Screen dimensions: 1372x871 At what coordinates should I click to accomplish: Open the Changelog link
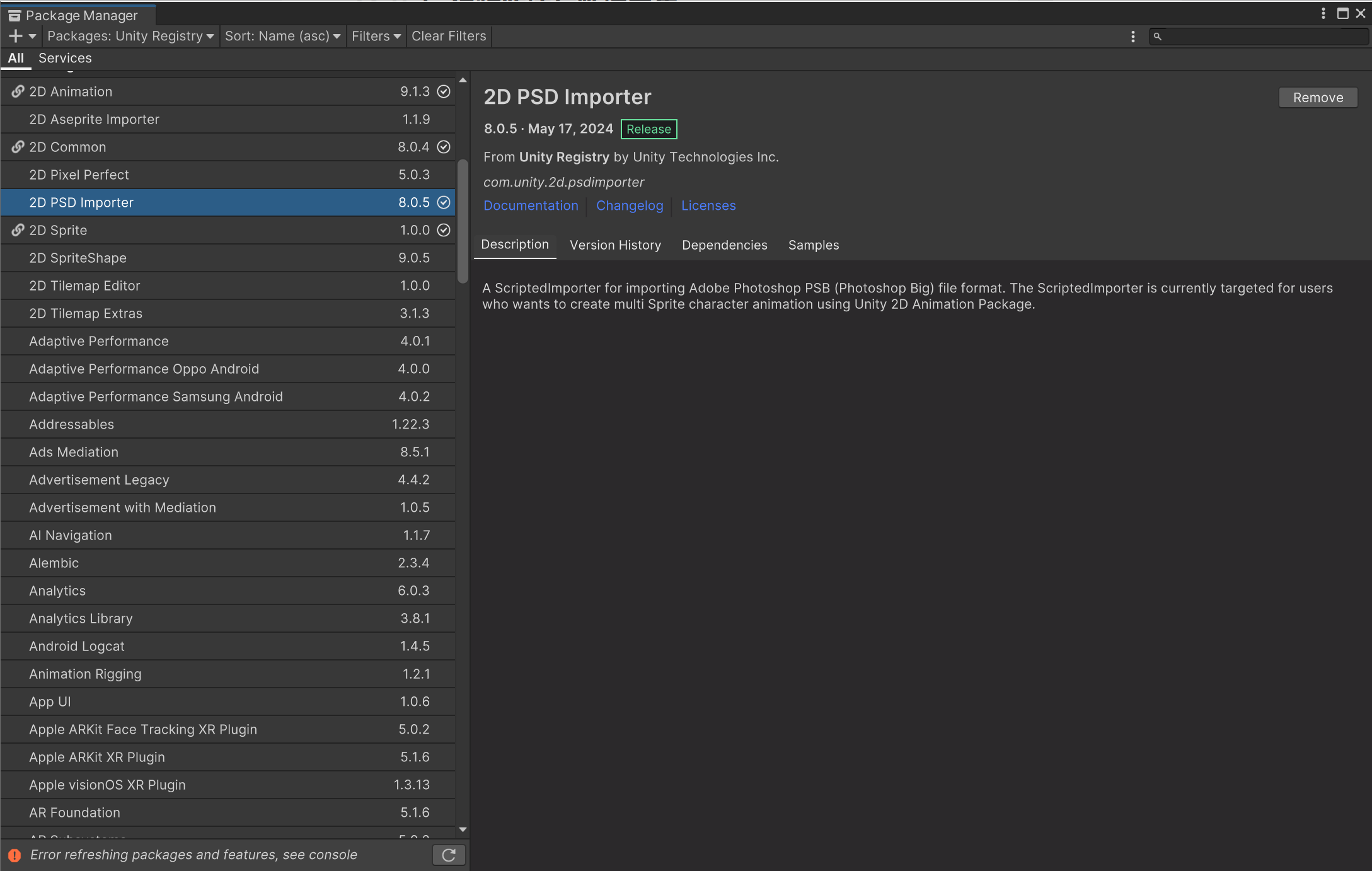point(629,205)
